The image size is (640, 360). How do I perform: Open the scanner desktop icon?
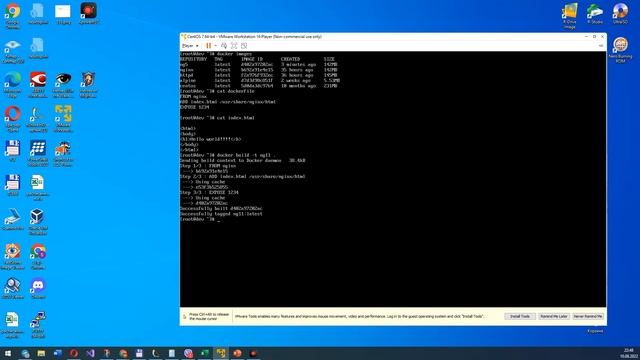click(13, 219)
